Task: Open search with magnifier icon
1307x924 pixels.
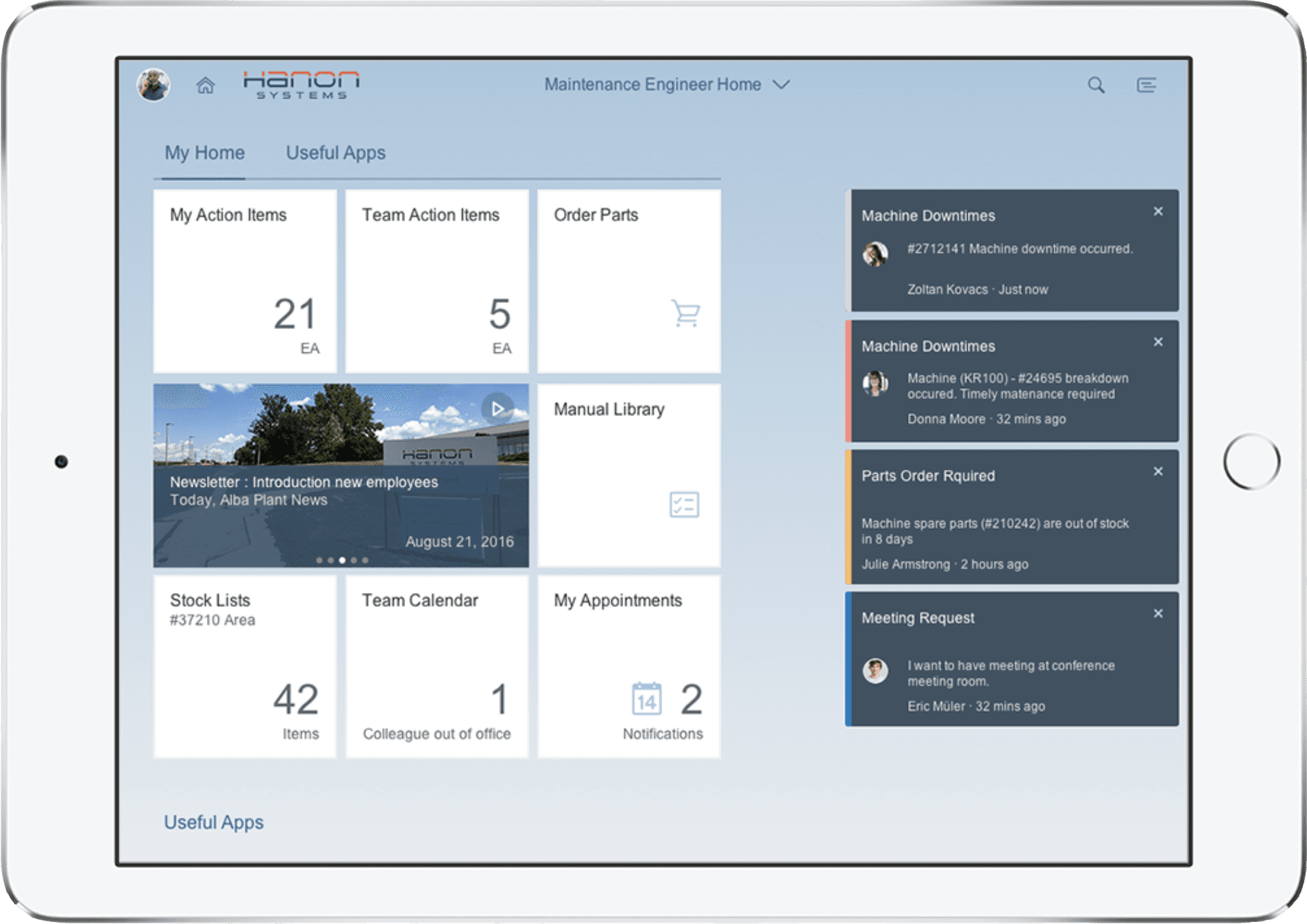Action: pos(1096,85)
